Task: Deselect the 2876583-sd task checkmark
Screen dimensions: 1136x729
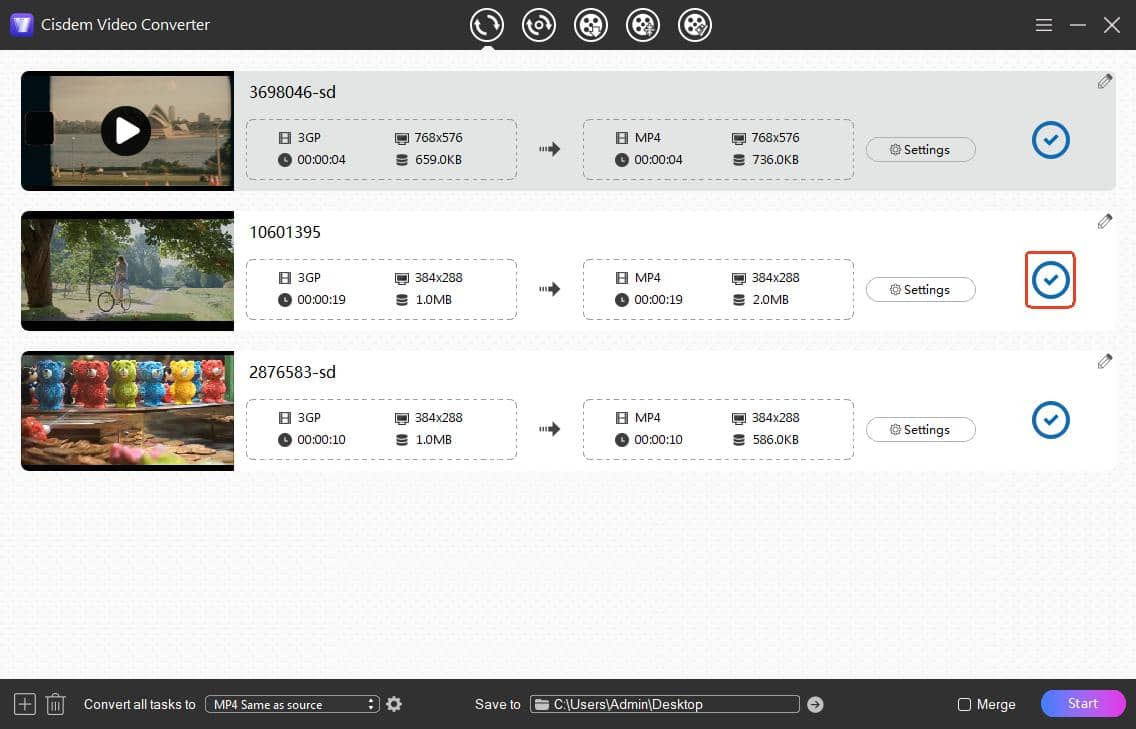Action: 1050,420
